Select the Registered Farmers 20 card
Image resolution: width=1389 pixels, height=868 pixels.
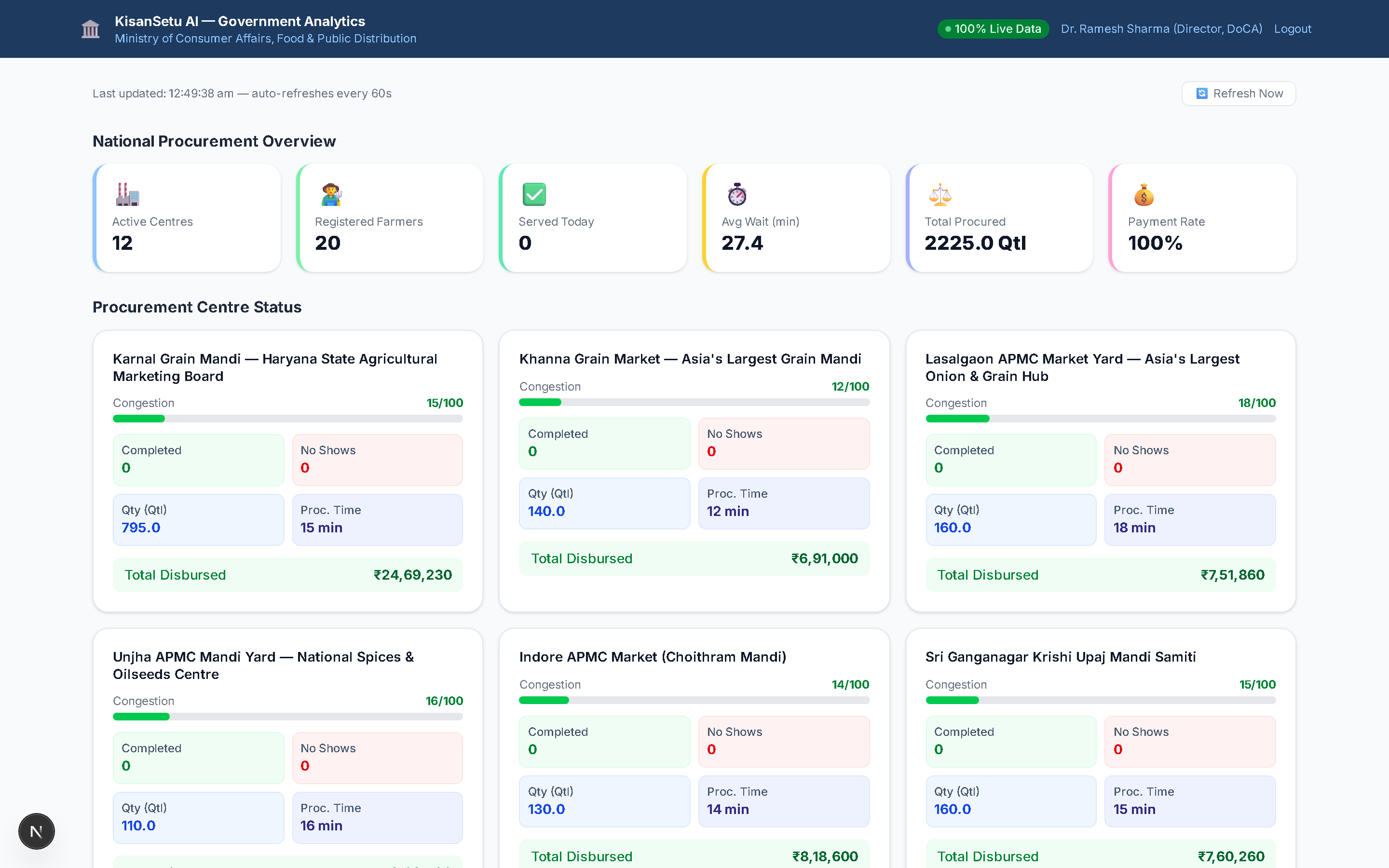(x=390, y=218)
